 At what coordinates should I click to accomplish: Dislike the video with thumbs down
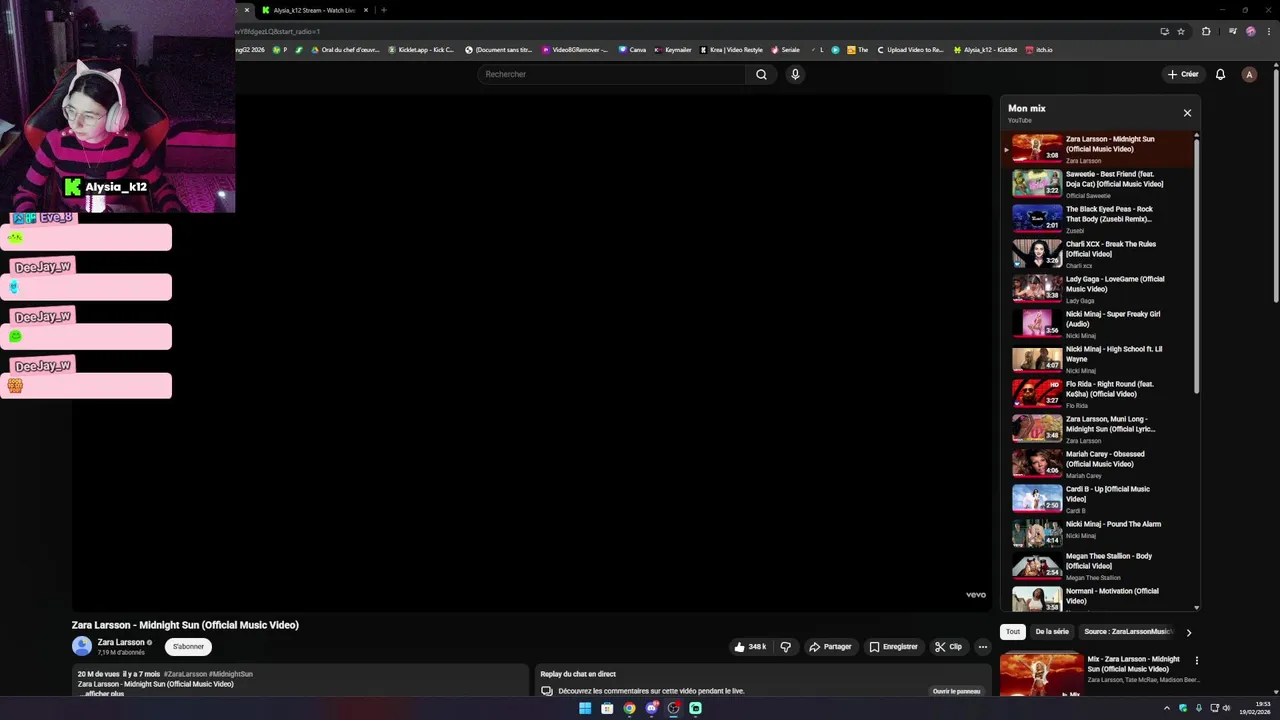(785, 647)
